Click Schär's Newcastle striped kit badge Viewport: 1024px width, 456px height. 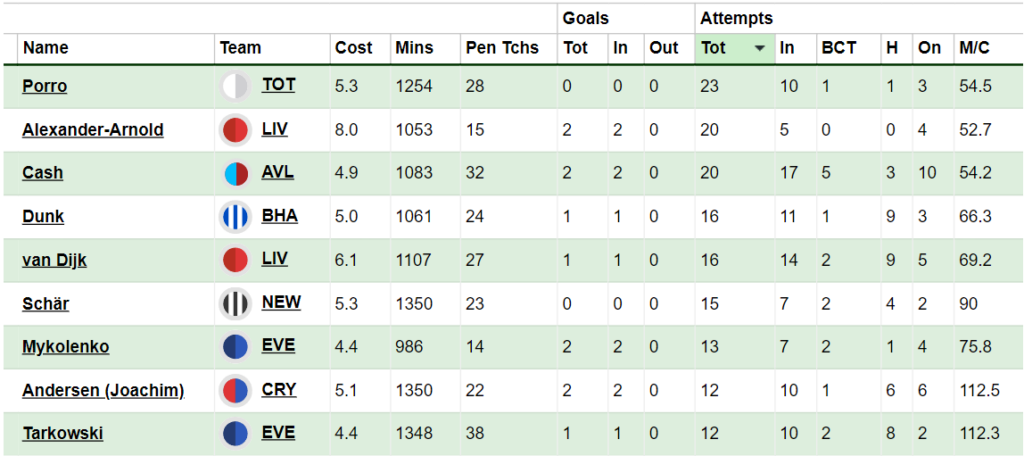(x=235, y=303)
